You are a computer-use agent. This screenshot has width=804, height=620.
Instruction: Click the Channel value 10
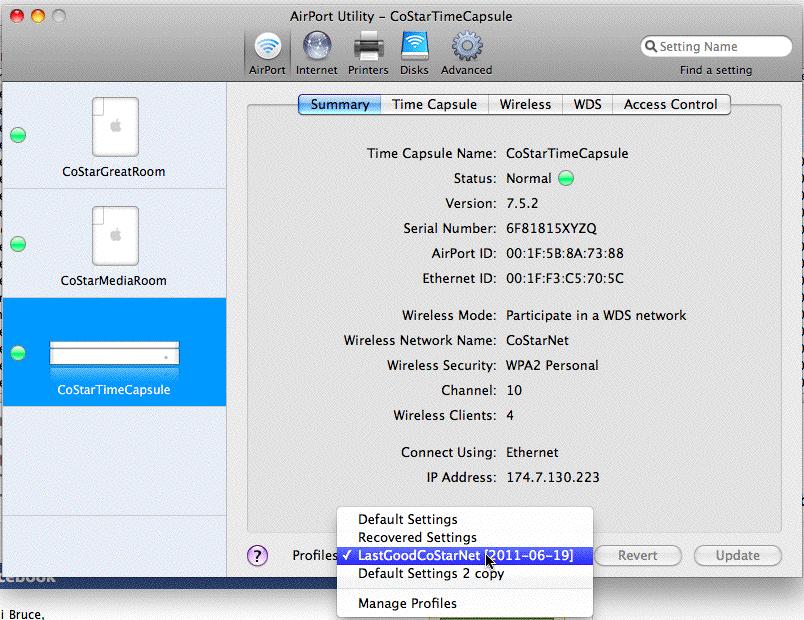(x=514, y=390)
